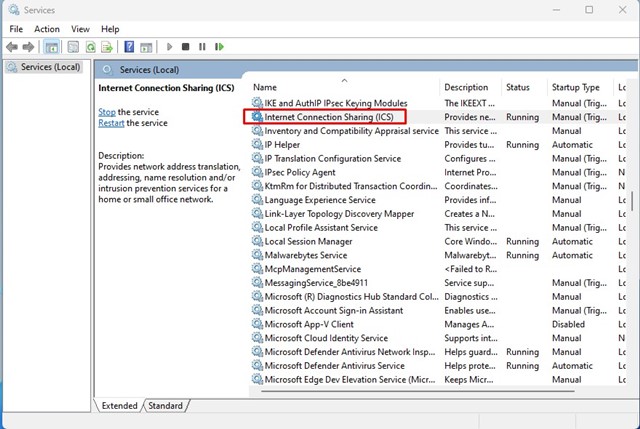Click gear icon beside IP Helper

[x=257, y=144]
